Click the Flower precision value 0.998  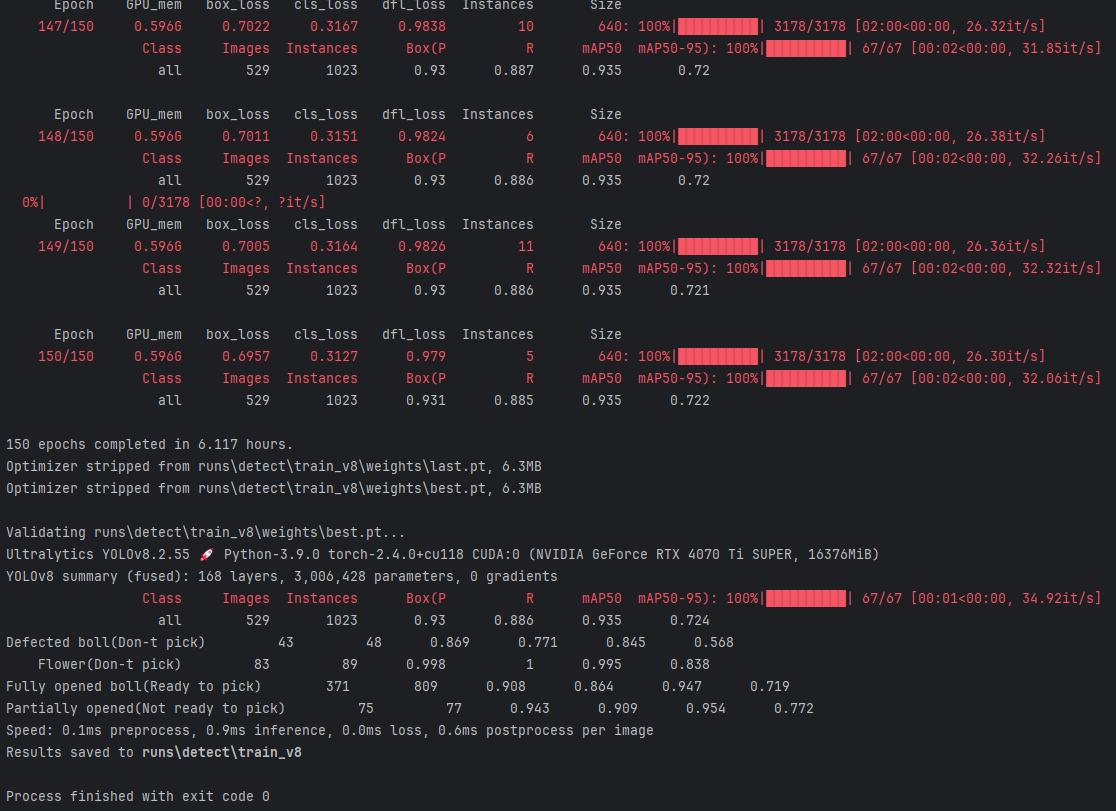(x=426, y=665)
